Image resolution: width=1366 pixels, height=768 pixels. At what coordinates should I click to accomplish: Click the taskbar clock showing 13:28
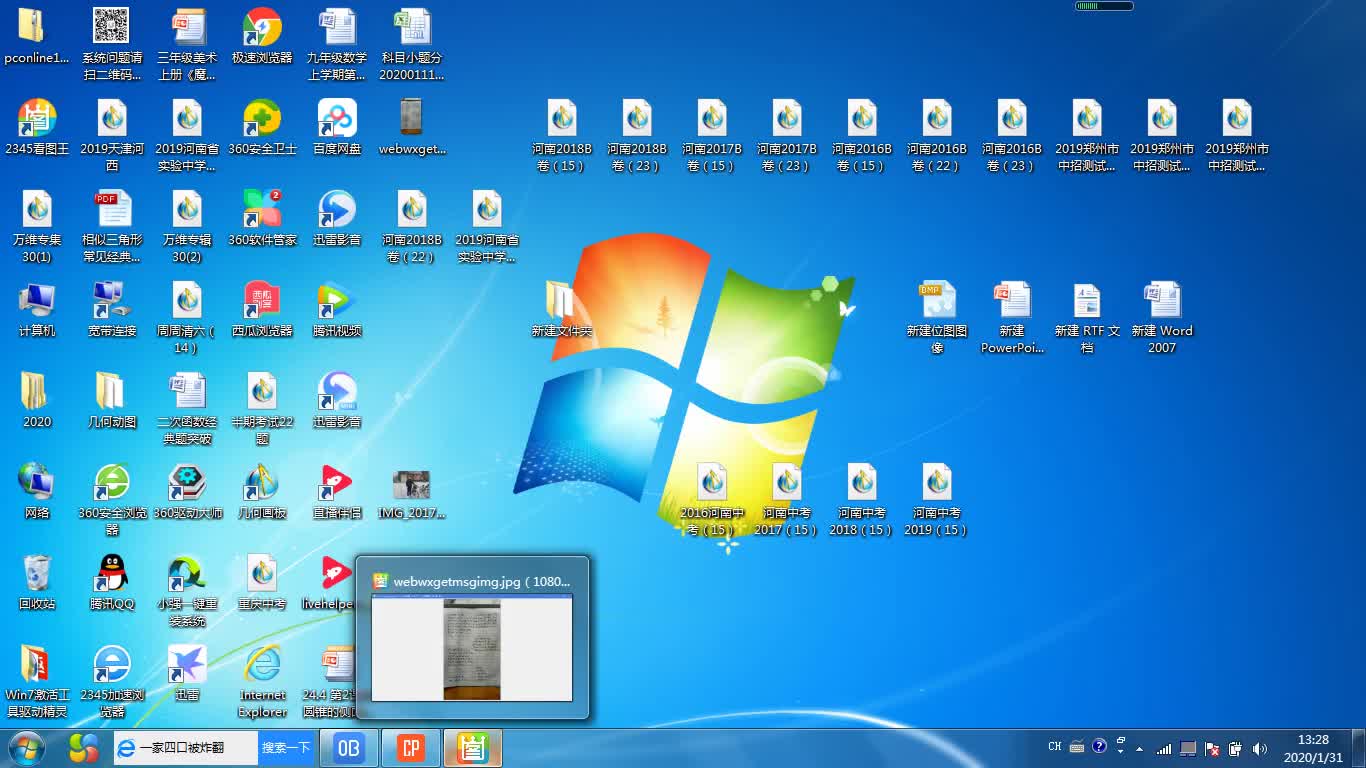[x=1313, y=748]
